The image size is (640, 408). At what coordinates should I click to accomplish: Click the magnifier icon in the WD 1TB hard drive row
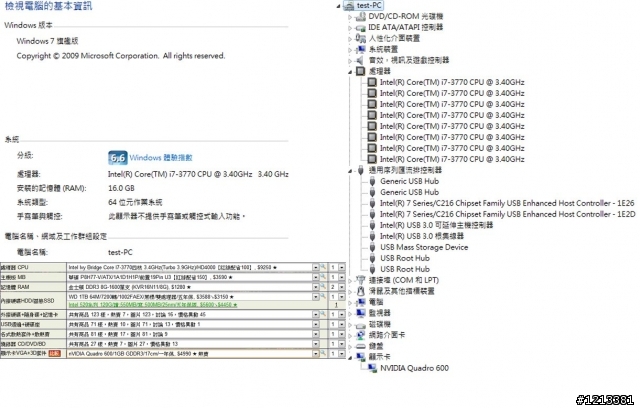[323, 296]
